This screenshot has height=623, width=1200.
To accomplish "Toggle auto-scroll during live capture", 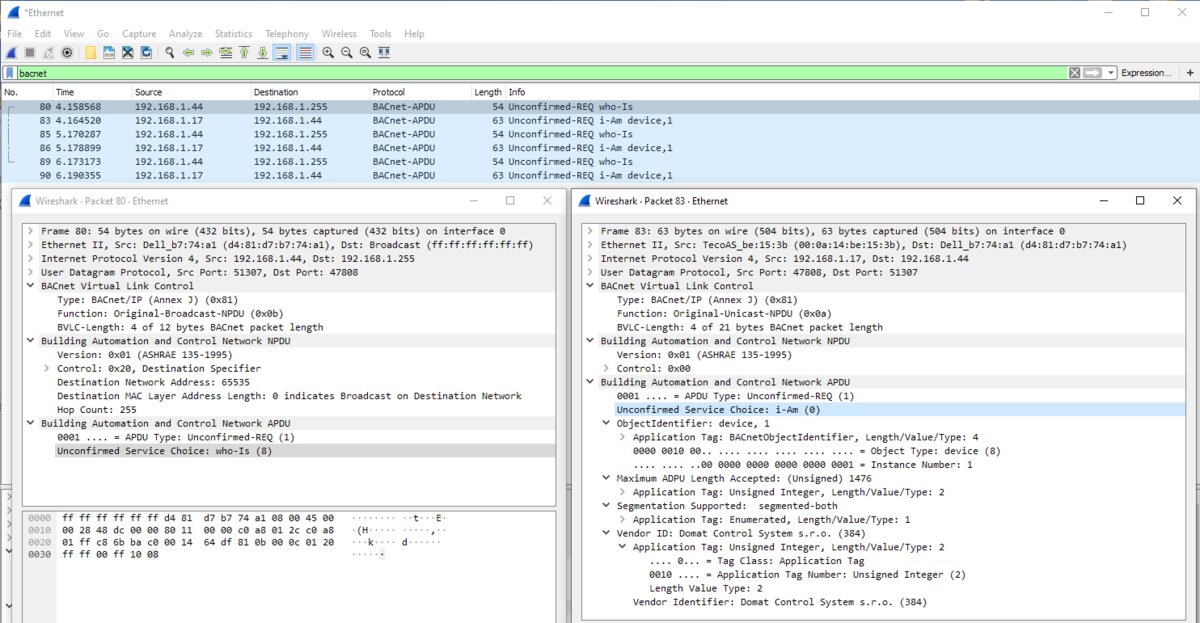I will [x=282, y=53].
